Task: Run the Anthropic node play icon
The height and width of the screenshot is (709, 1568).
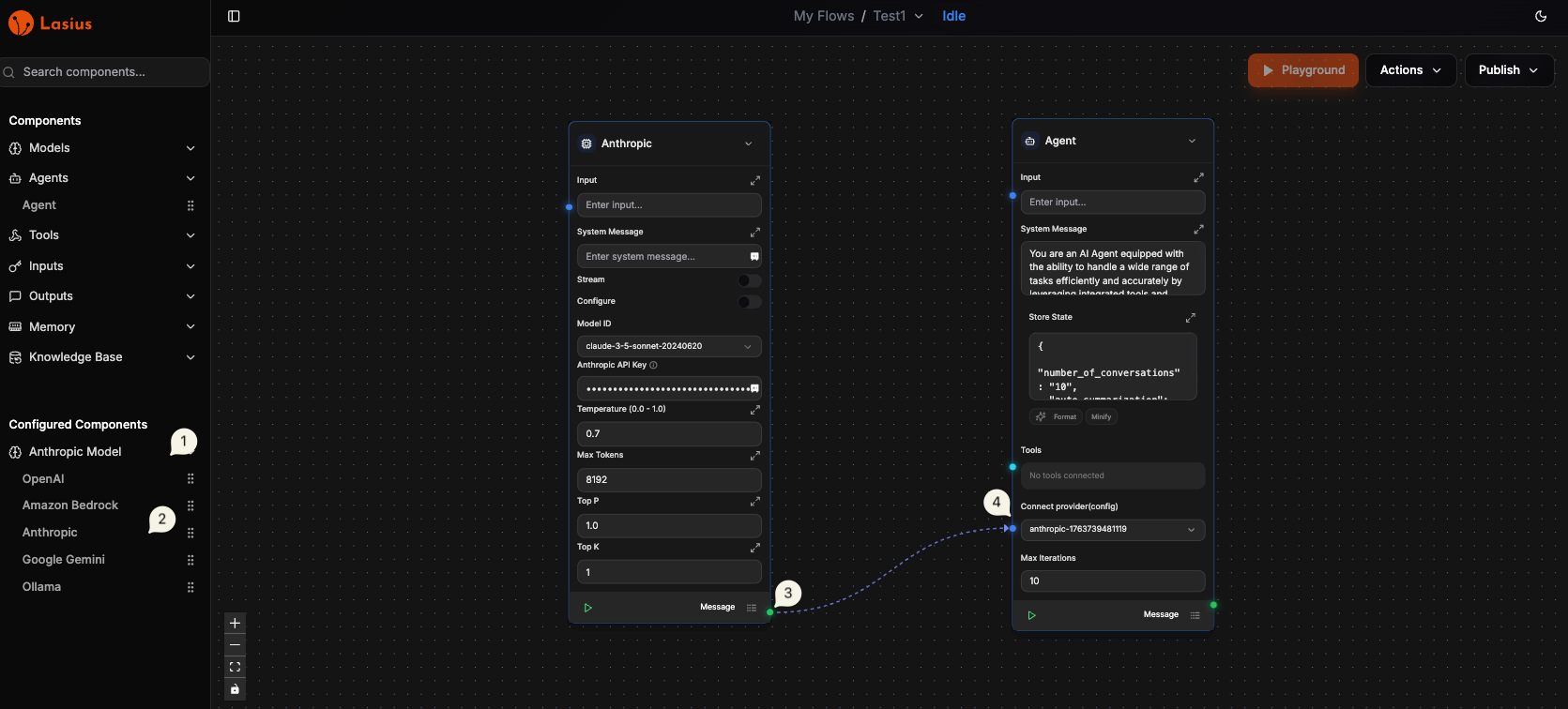Action: click(588, 608)
